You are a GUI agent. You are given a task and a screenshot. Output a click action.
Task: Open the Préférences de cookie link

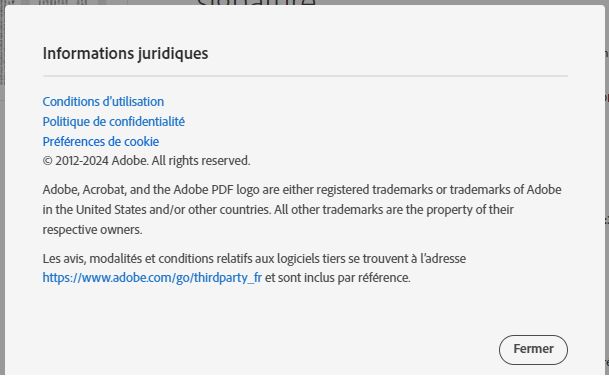(101, 141)
